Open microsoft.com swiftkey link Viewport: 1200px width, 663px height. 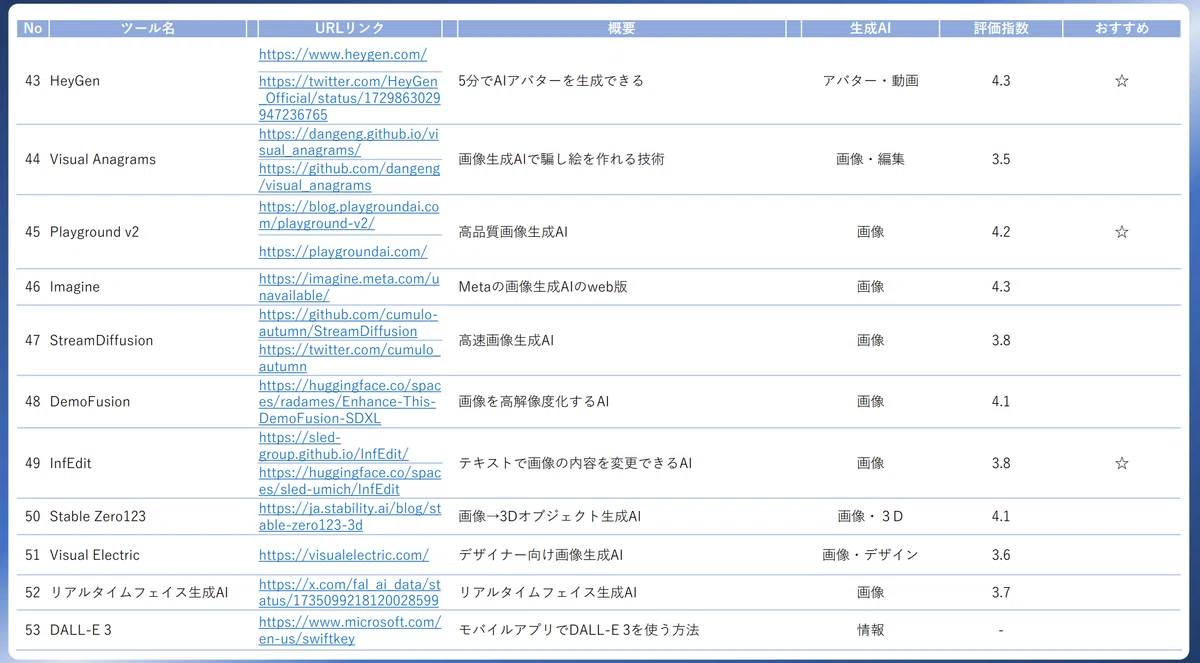349,630
